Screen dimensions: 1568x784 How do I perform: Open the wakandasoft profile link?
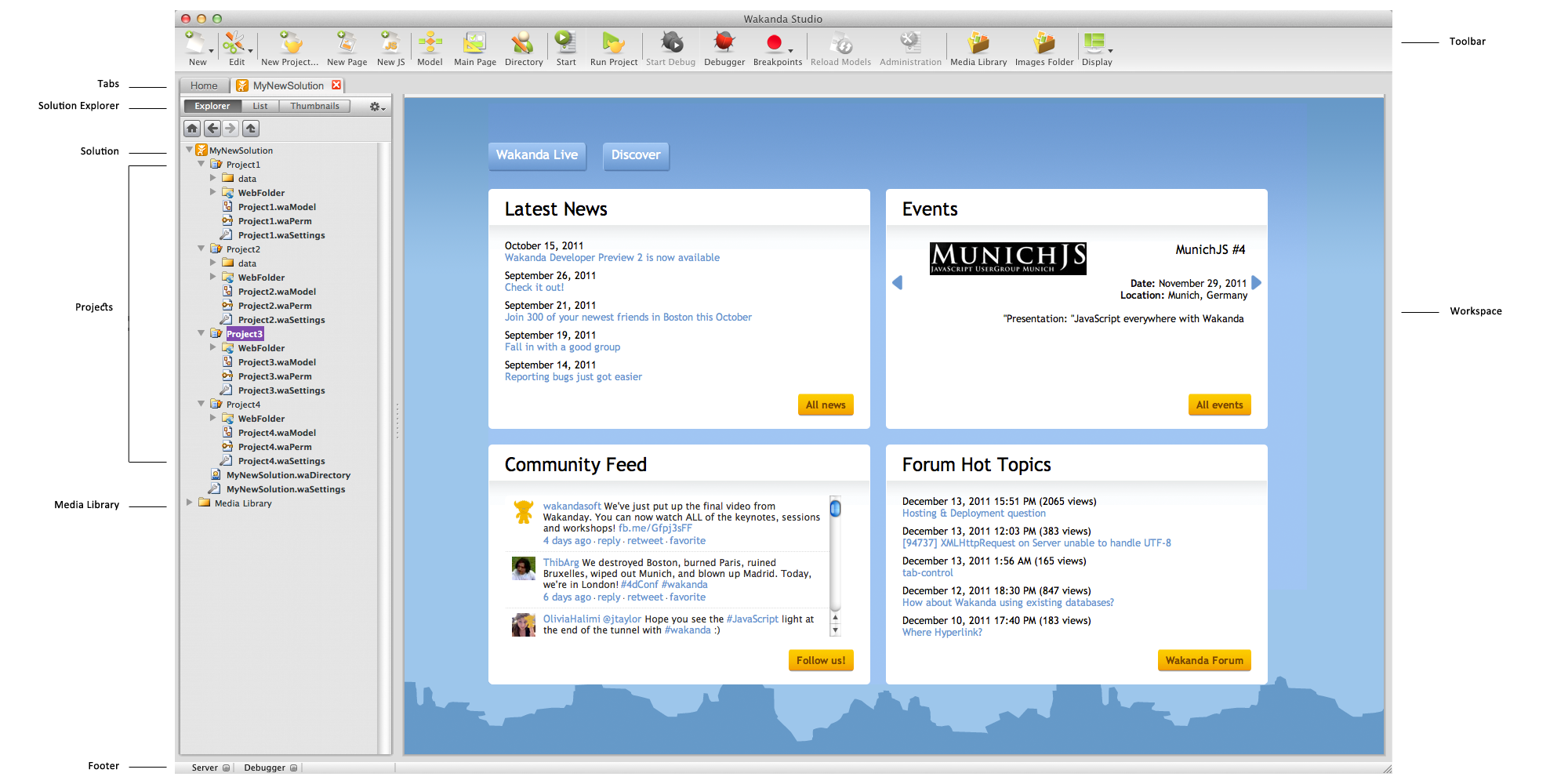tap(572, 506)
